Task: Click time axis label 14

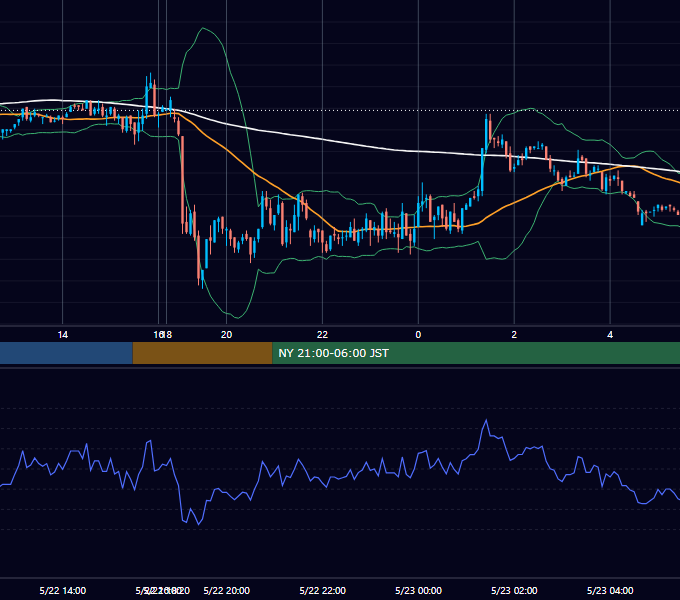Action: click(x=63, y=335)
